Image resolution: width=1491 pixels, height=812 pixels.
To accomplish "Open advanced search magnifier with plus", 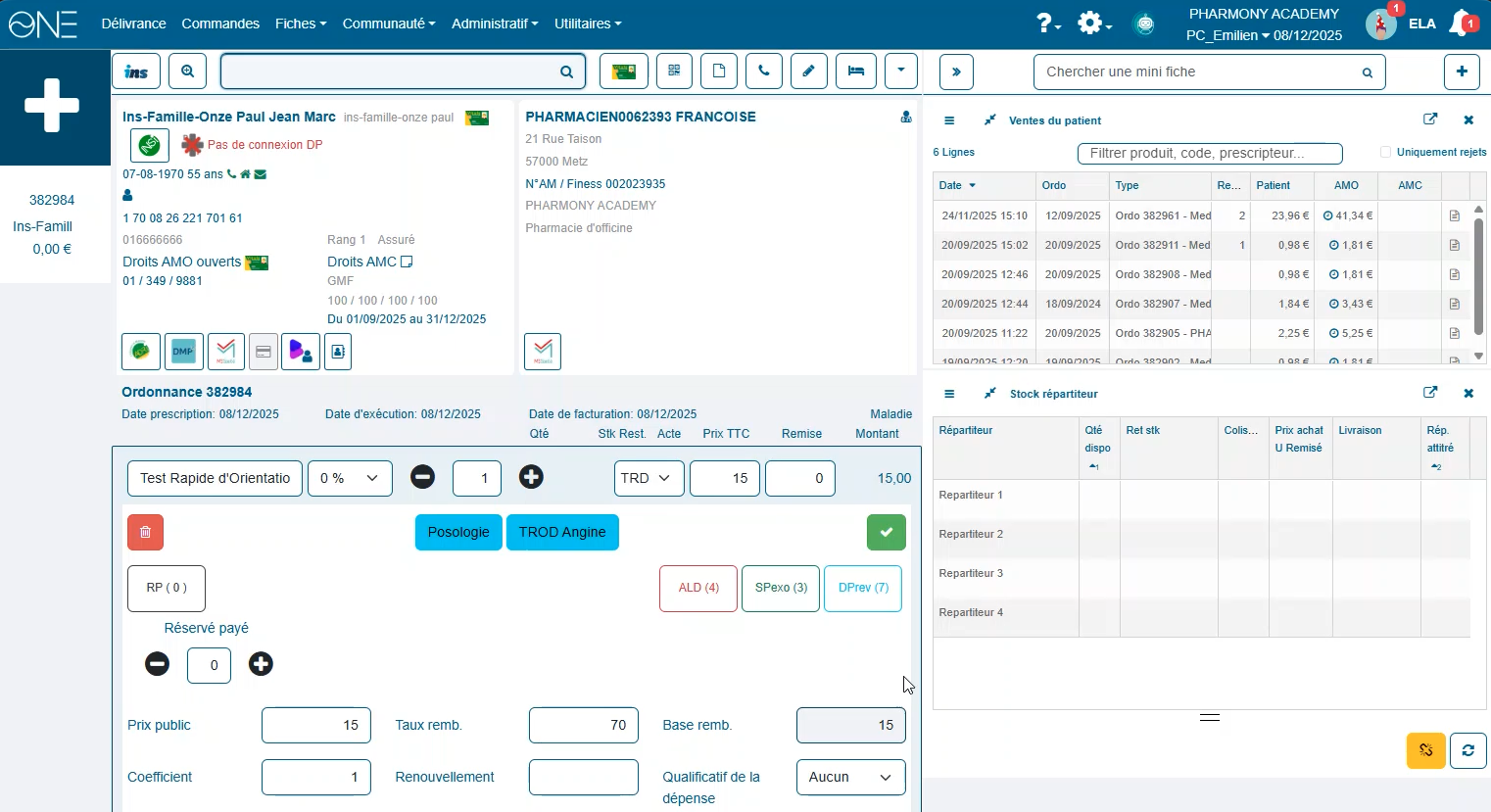I will (x=187, y=72).
